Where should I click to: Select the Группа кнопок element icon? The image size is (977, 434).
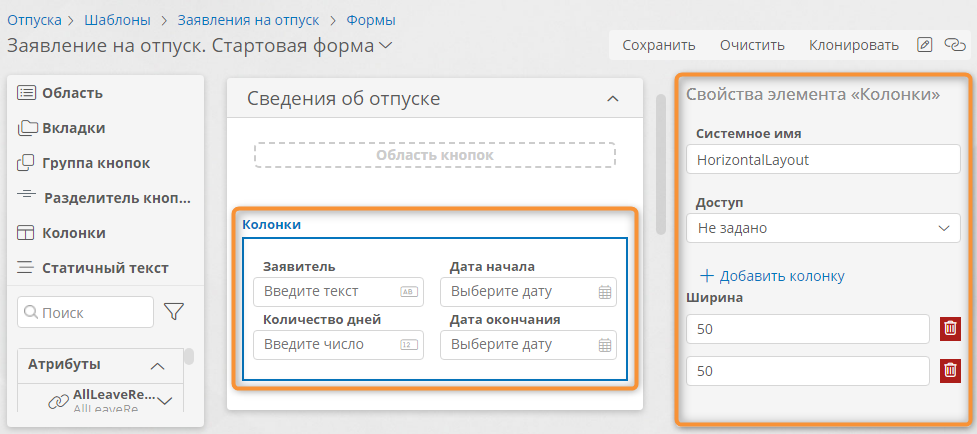[26, 163]
